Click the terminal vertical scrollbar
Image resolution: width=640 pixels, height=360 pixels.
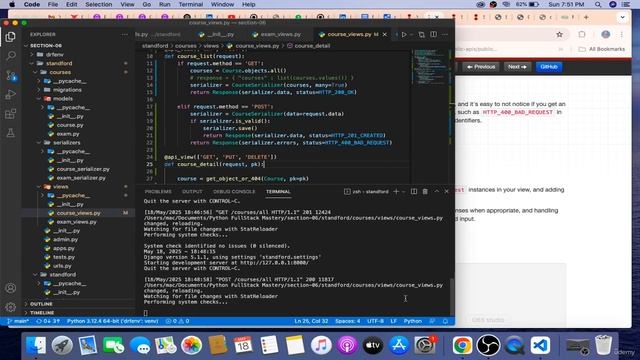(452, 296)
